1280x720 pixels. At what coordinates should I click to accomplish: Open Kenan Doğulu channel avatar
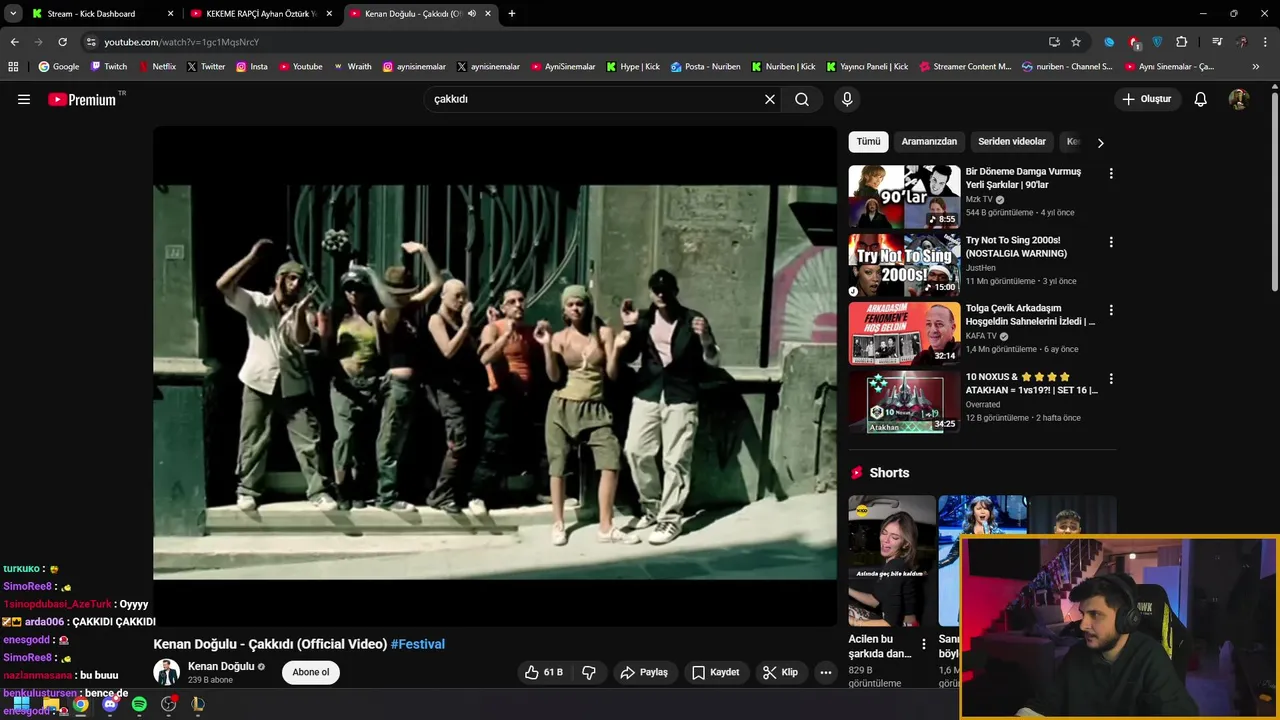pyautogui.click(x=166, y=672)
